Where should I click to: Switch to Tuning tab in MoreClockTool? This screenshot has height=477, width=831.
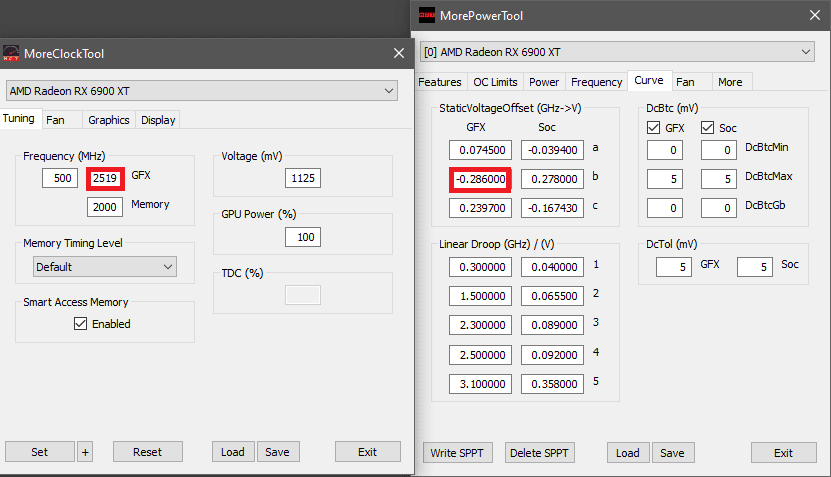coord(19,118)
